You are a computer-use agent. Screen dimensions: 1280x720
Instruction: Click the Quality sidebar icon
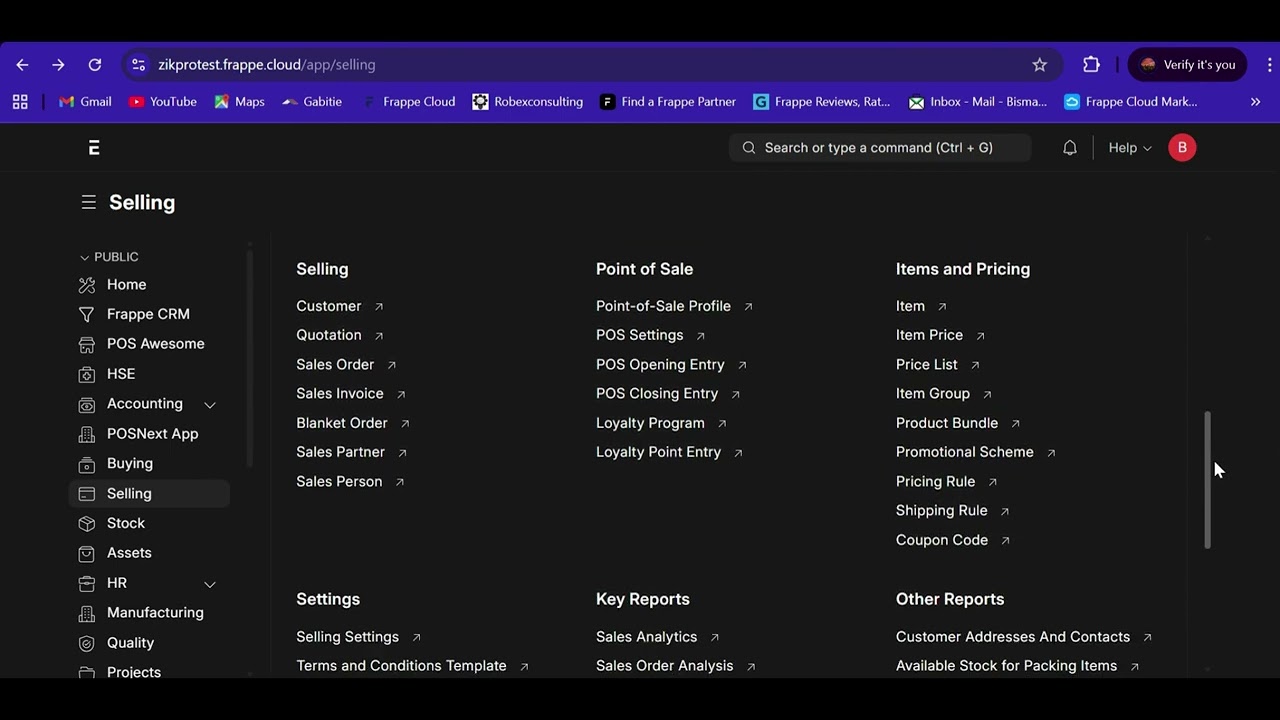coord(87,643)
